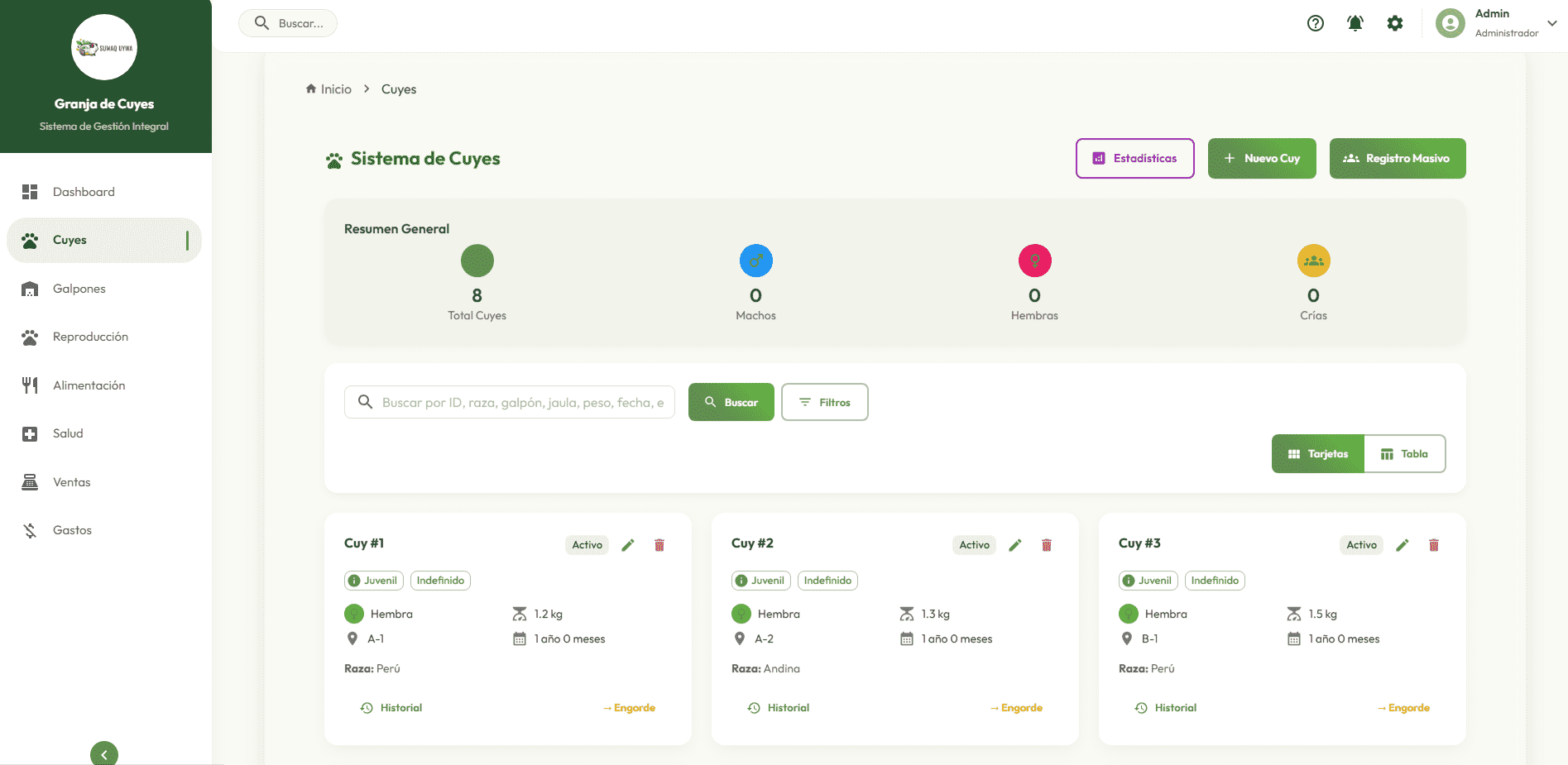Click the Granja de Cuyes logo

click(104, 47)
